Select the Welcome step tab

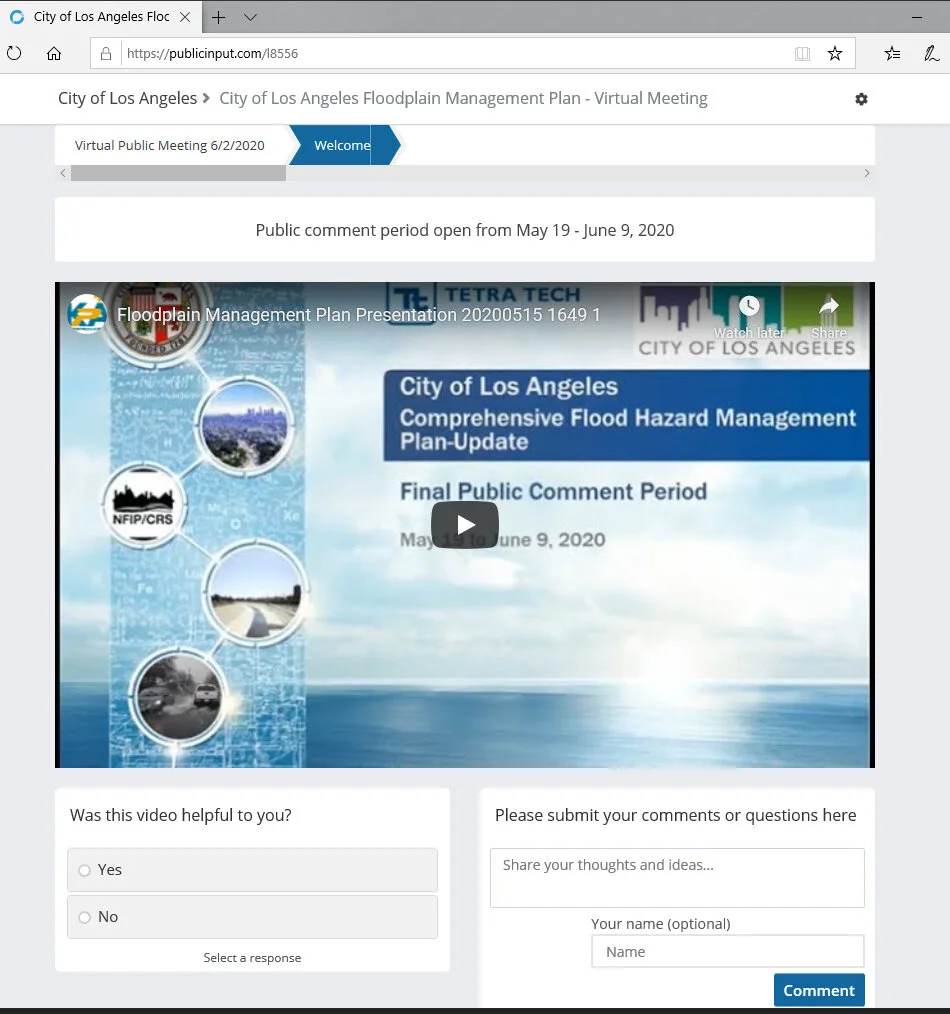pos(343,146)
